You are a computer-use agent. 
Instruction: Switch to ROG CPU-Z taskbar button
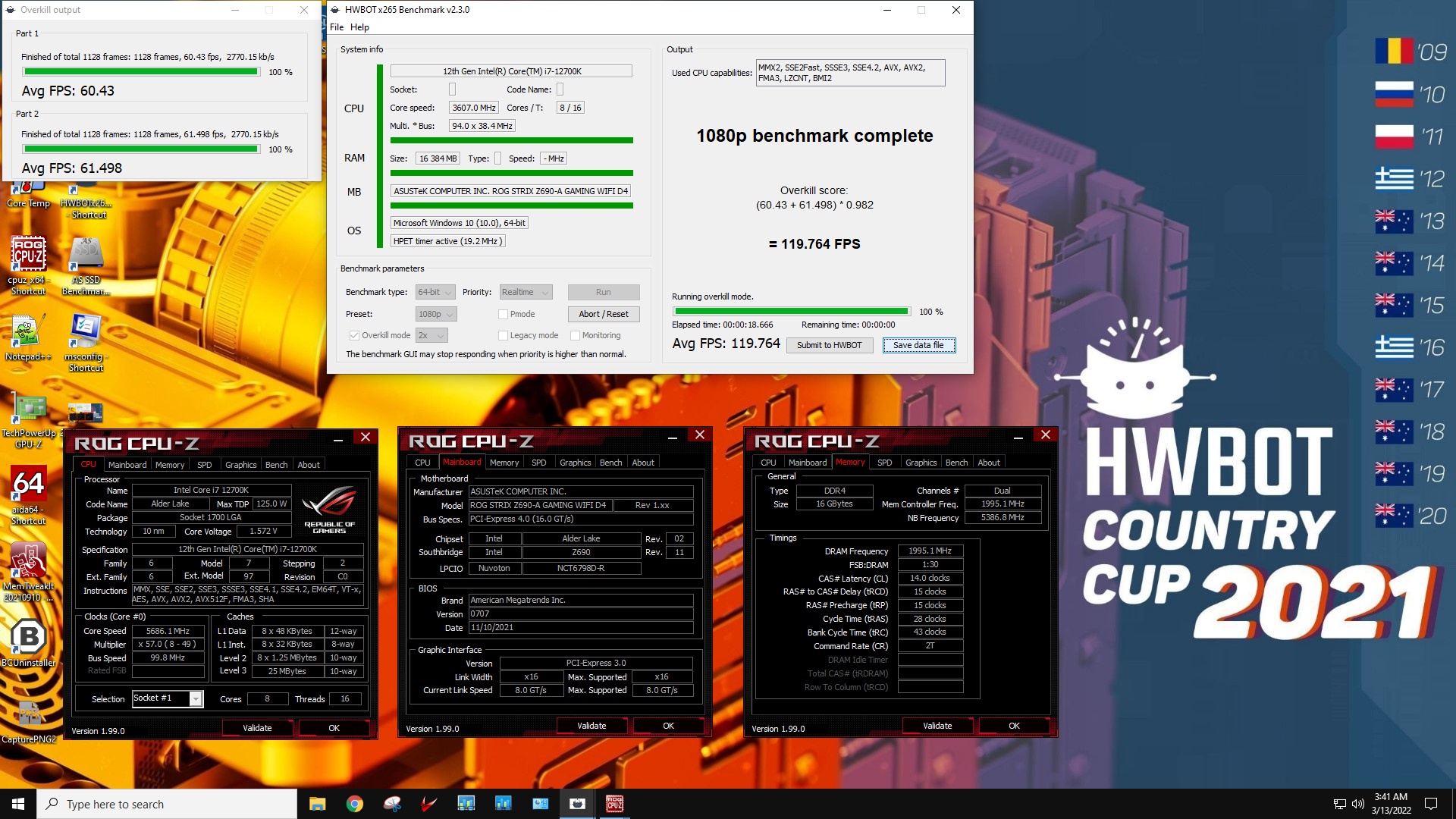tap(614, 804)
